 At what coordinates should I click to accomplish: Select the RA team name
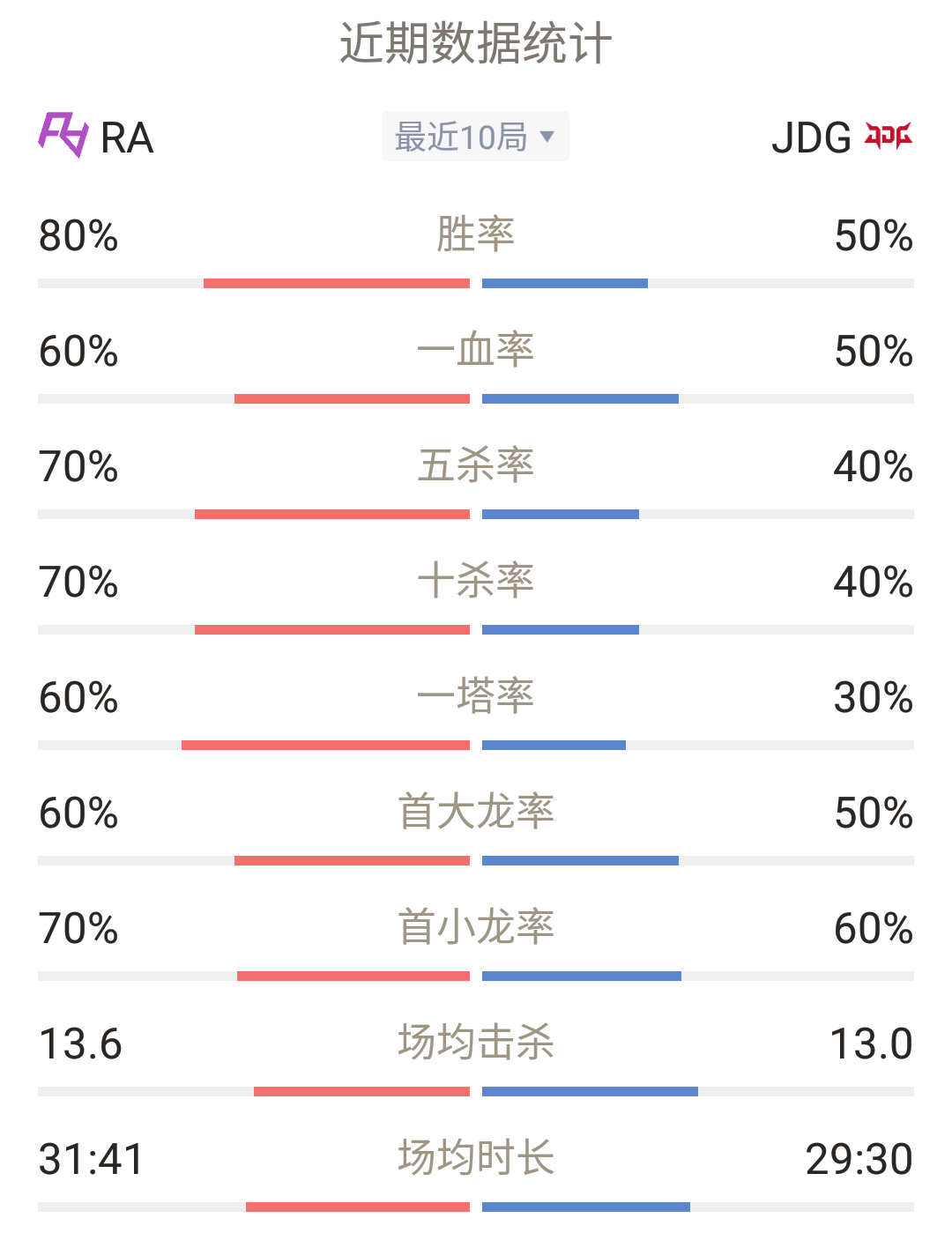pyautogui.click(x=128, y=137)
